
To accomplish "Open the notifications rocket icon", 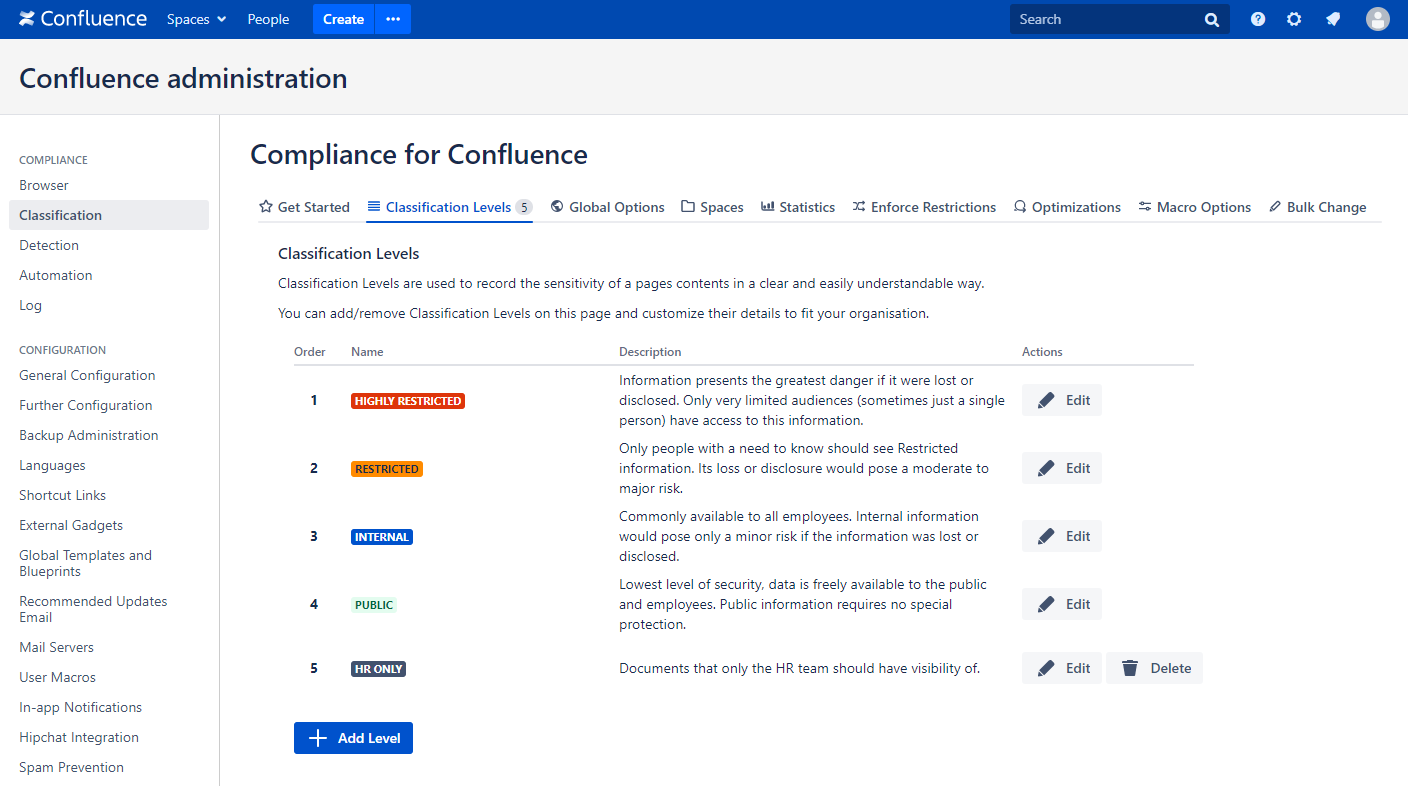I will 1333,19.
